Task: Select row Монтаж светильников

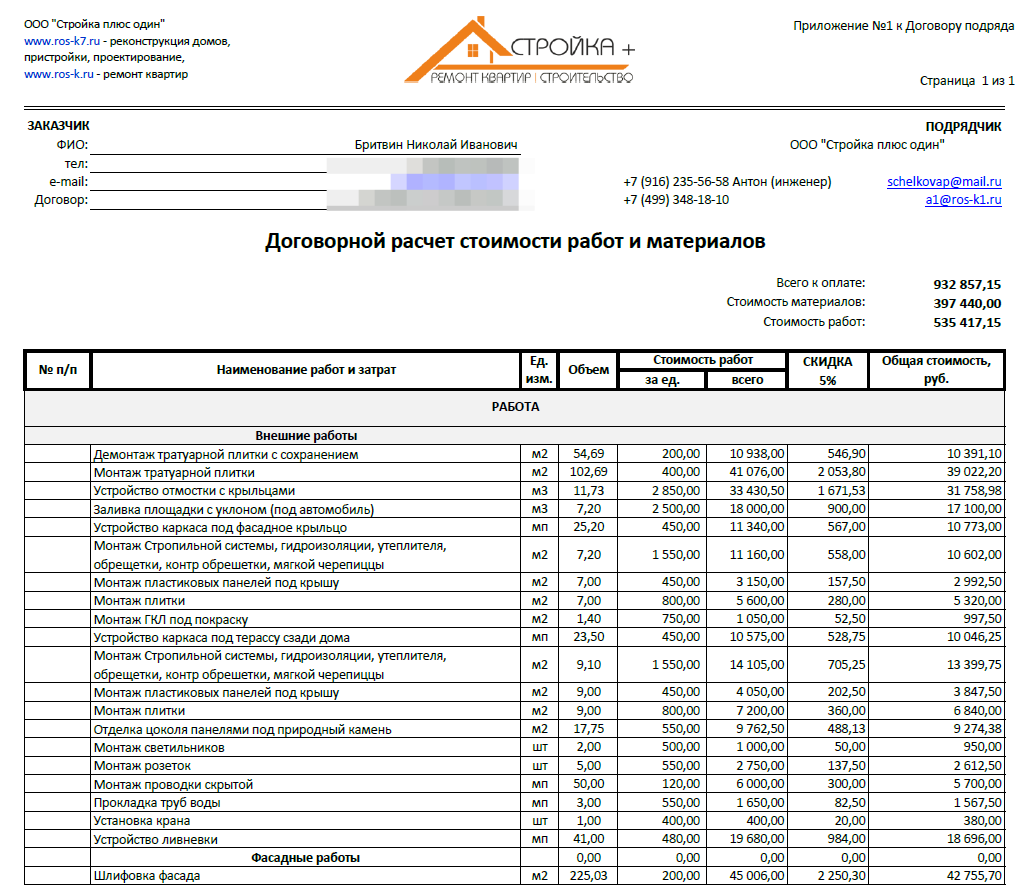Action: coord(515,747)
